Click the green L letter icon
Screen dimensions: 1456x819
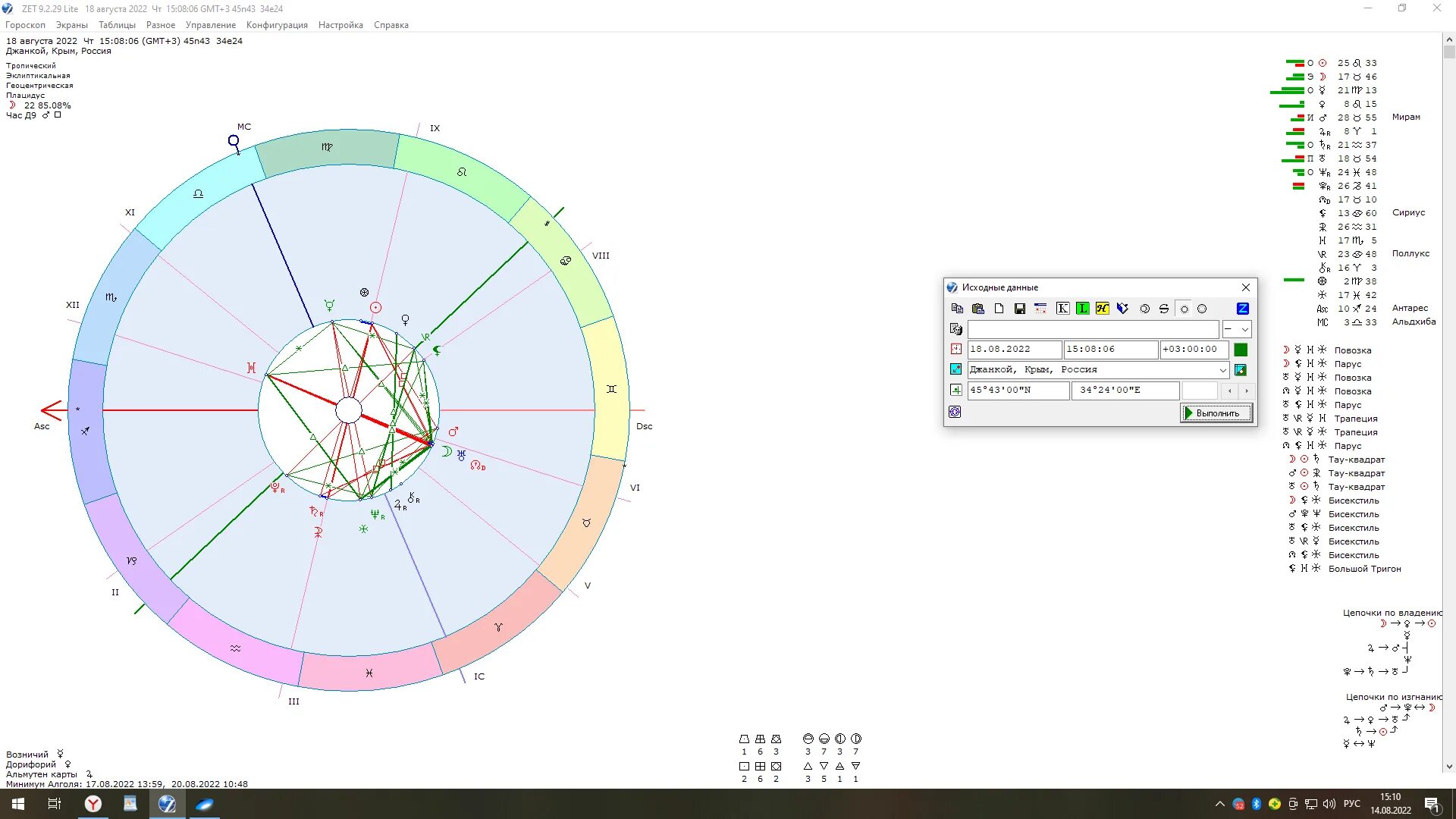pyautogui.click(x=1082, y=309)
